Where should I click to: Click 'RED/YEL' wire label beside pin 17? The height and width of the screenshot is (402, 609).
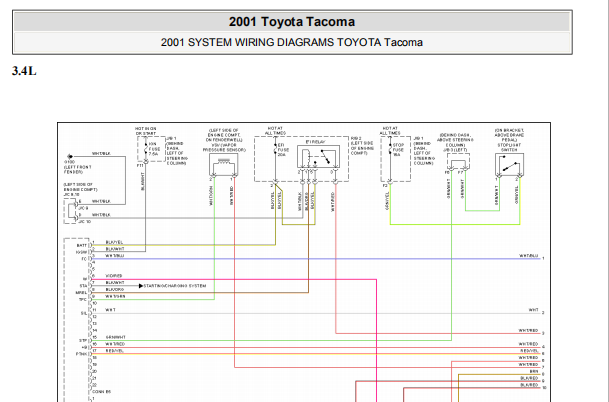115,351
